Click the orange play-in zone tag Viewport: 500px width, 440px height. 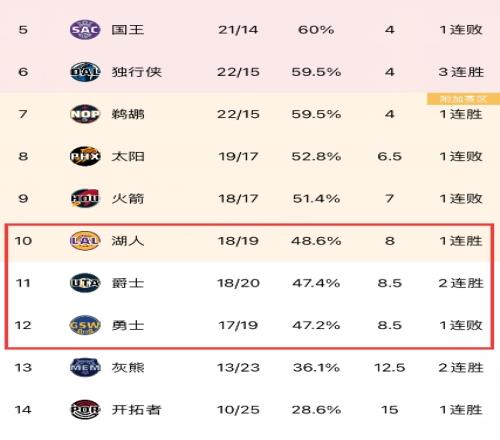[463, 99]
